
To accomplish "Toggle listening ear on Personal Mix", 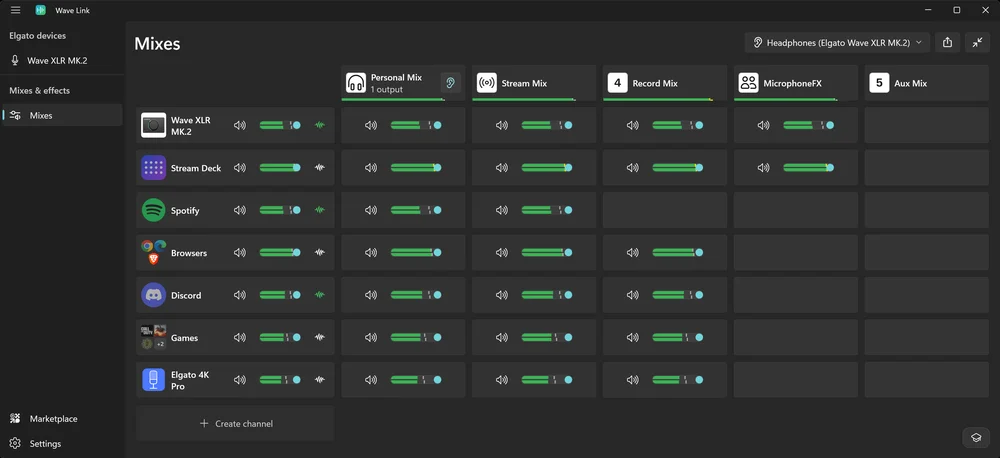I will tap(450, 83).
